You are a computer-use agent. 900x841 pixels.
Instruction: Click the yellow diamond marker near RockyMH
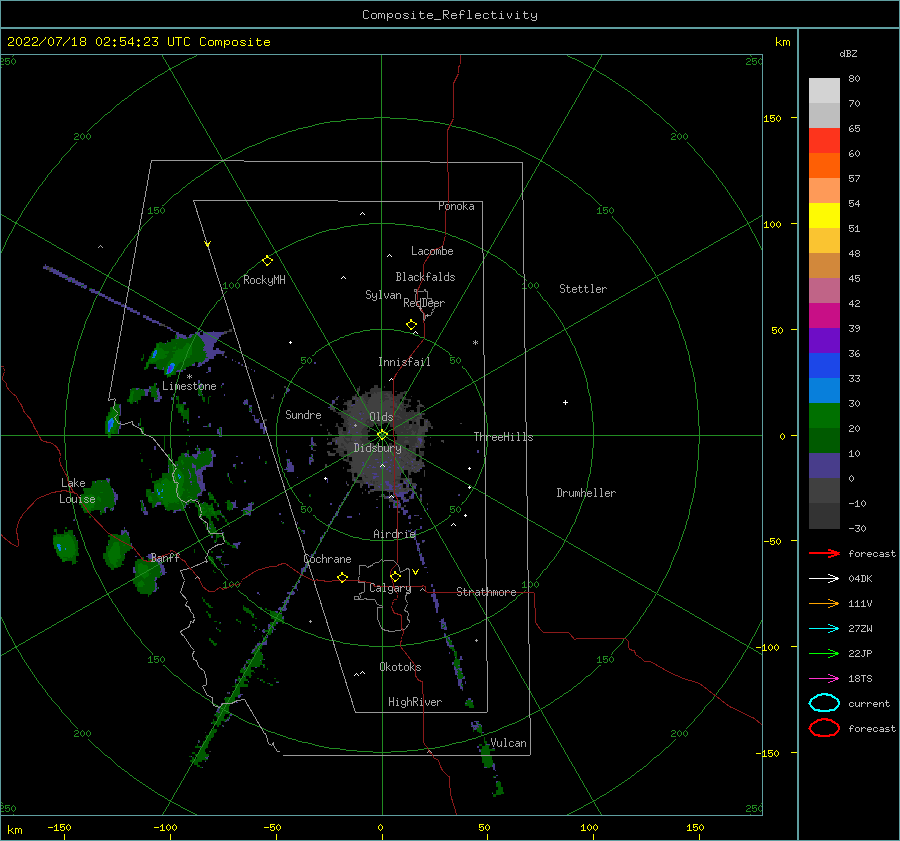(x=267, y=261)
